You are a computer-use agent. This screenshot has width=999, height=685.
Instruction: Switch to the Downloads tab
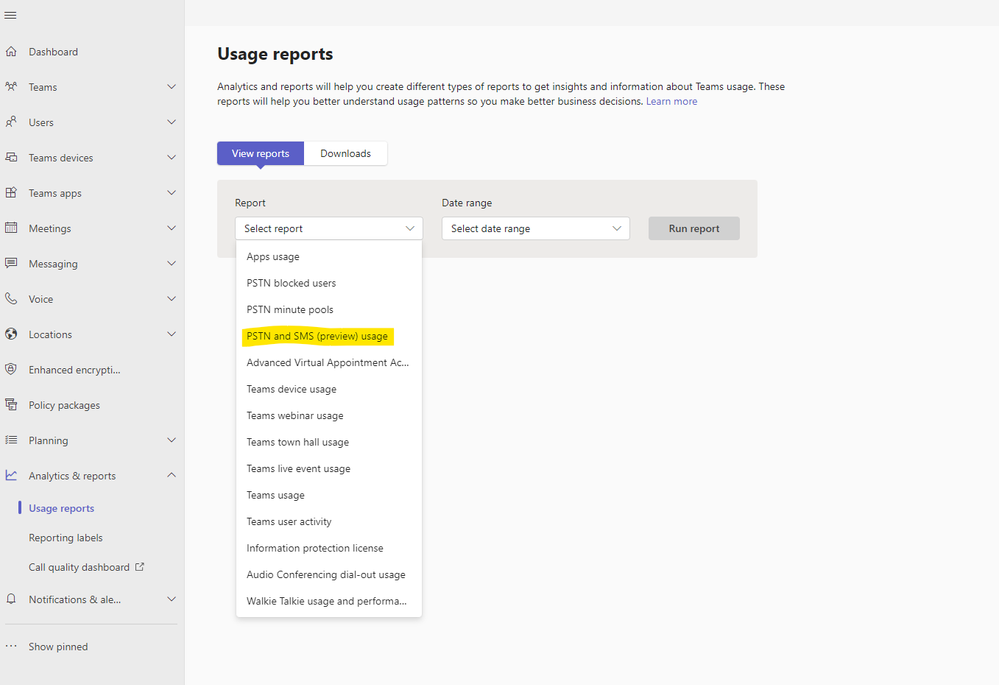pyautogui.click(x=345, y=154)
